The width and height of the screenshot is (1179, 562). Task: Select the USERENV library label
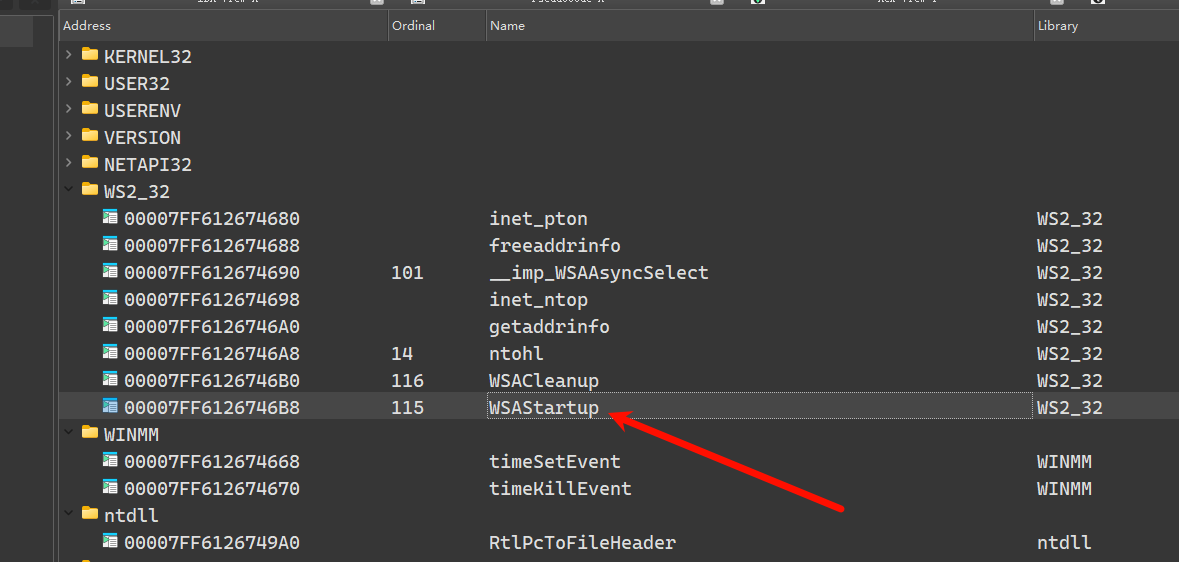(143, 111)
